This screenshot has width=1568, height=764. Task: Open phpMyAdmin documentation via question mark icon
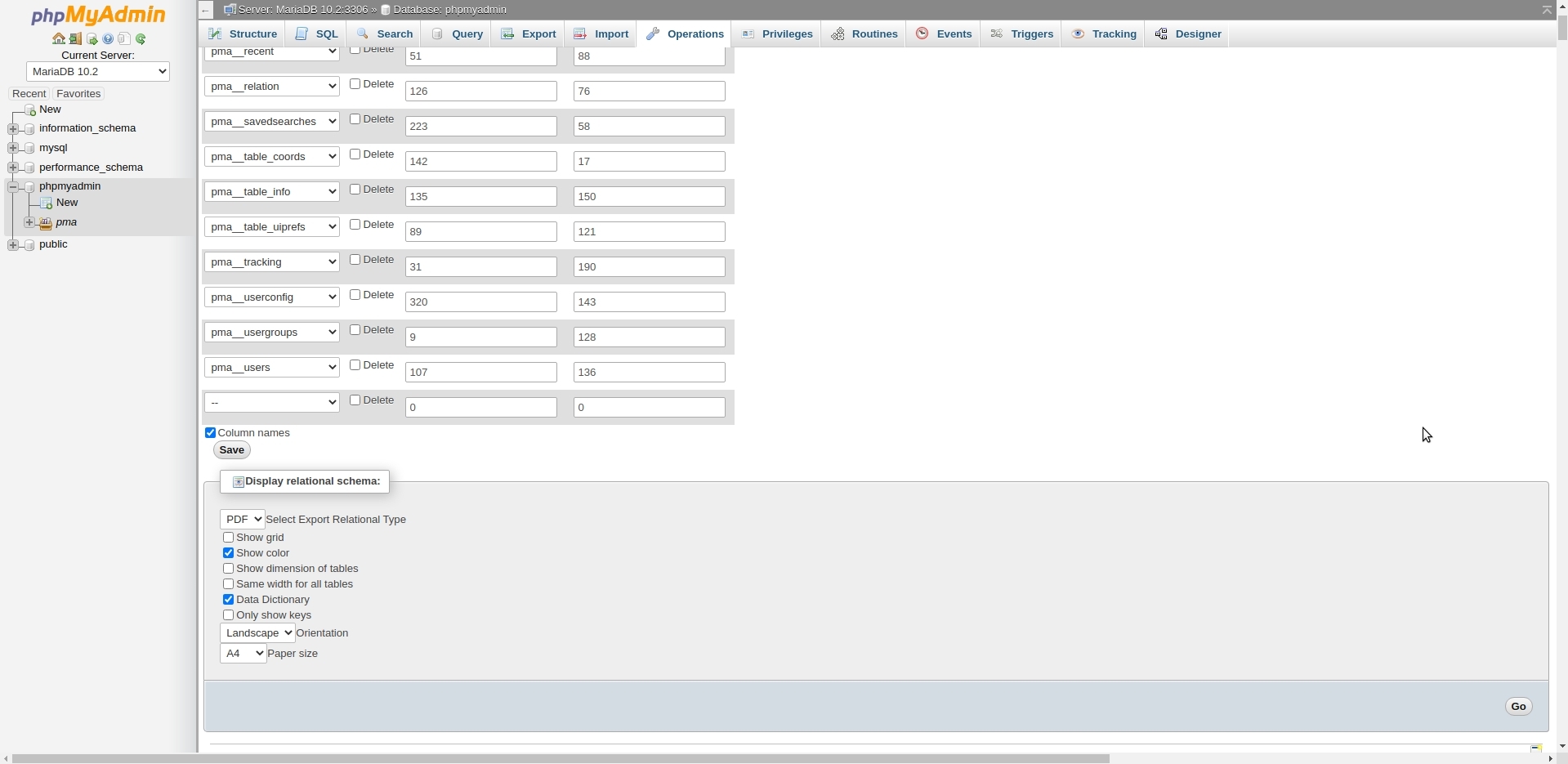click(x=109, y=38)
